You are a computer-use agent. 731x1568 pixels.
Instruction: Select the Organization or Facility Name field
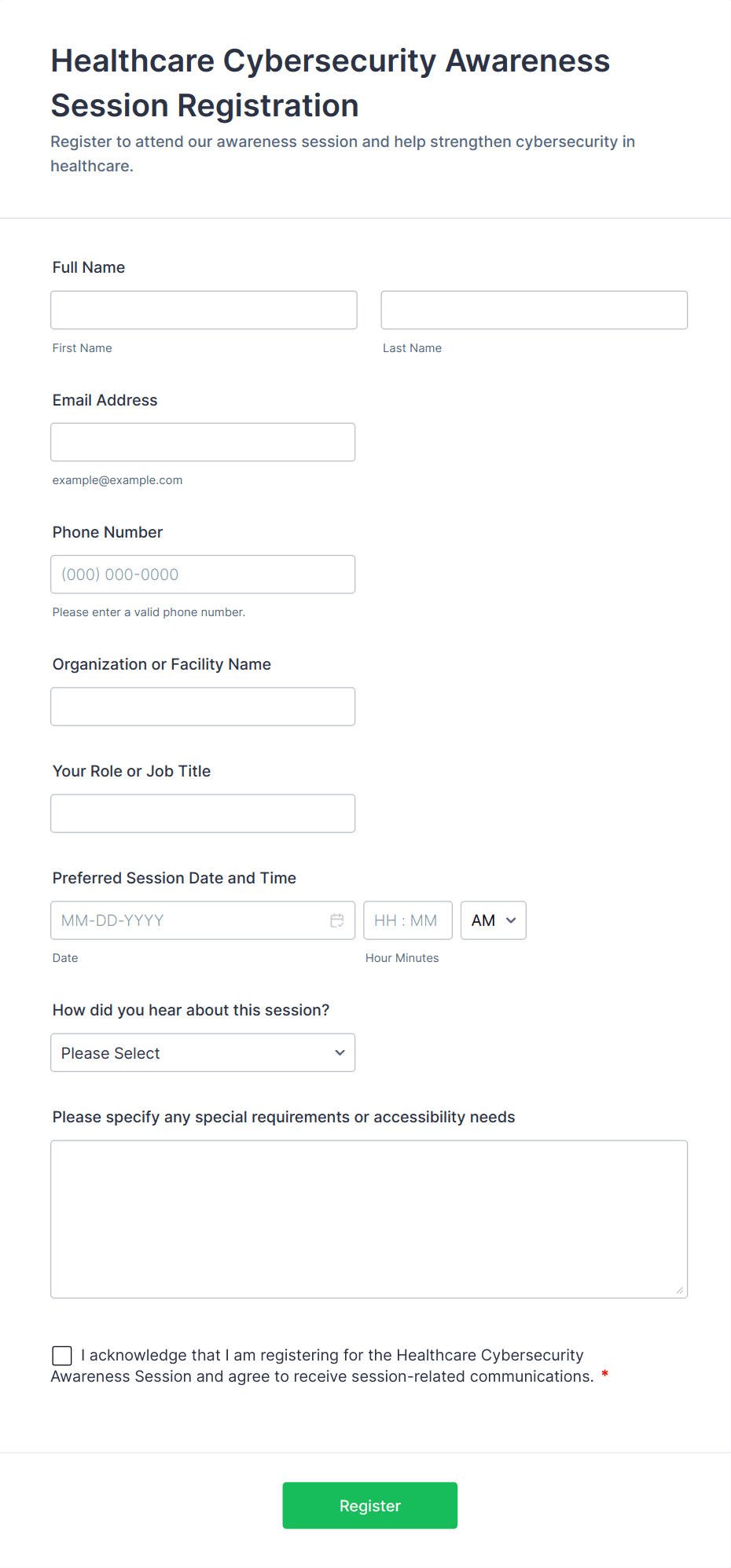coord(203,707)
